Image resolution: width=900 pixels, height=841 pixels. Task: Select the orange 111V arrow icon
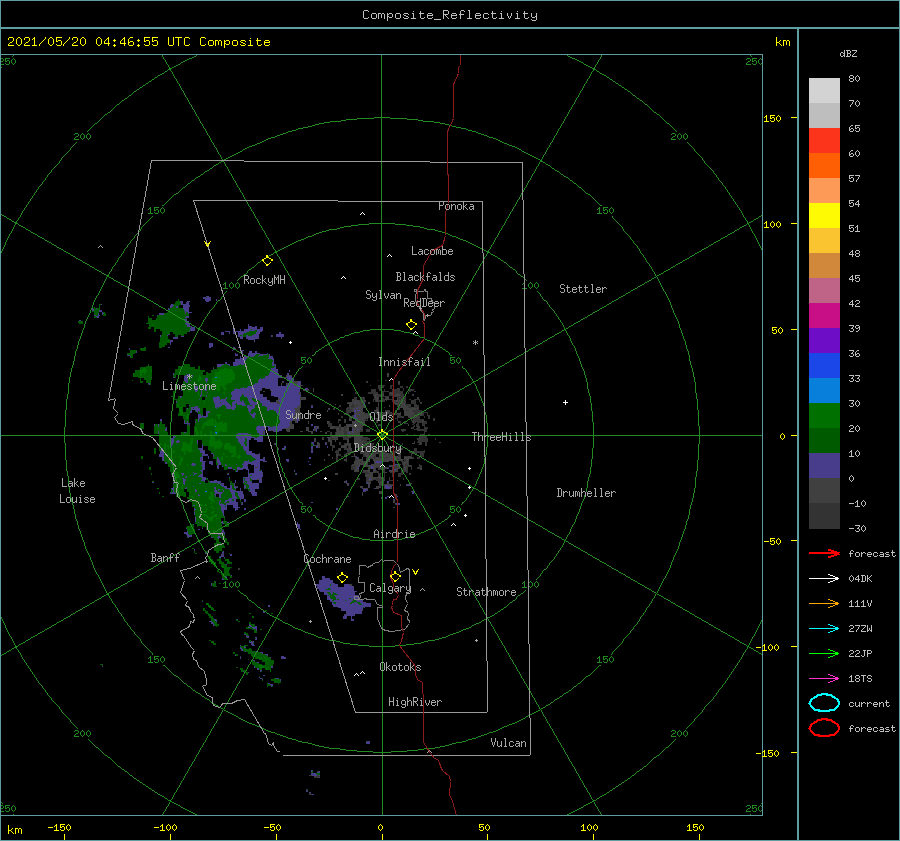pos(824,603)
